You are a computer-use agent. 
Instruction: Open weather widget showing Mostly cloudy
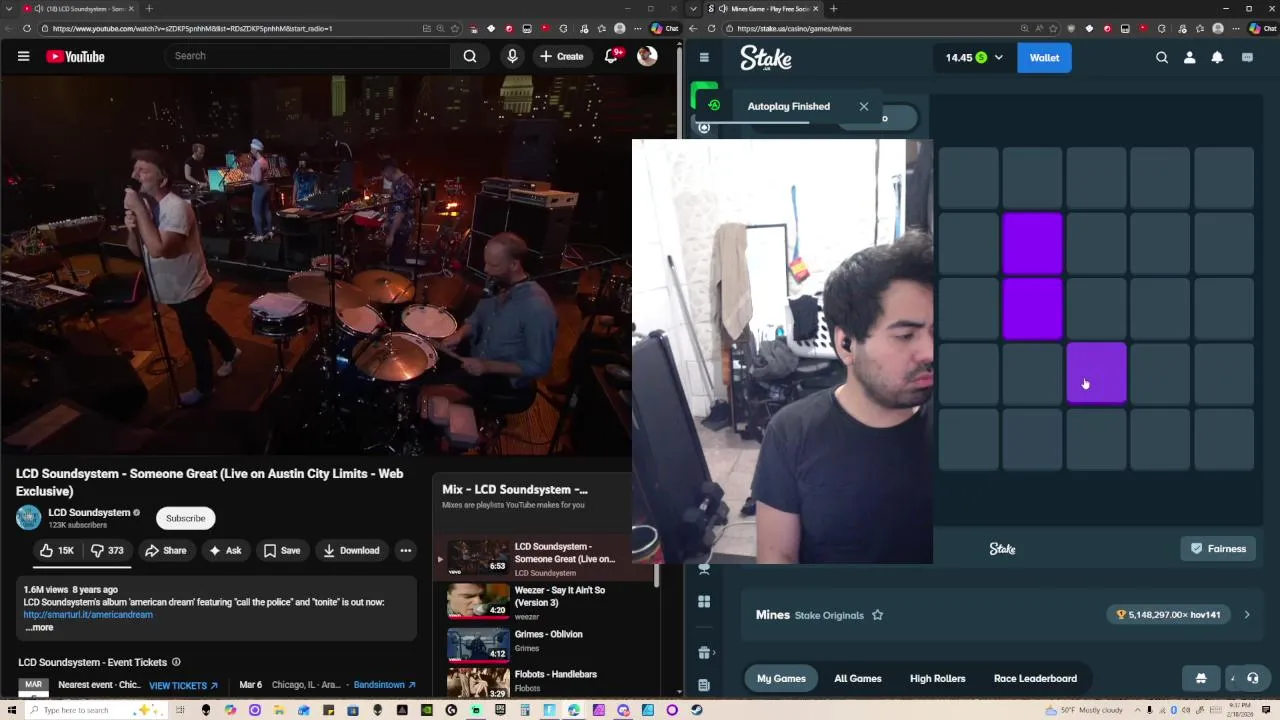tap(1085, 710)
